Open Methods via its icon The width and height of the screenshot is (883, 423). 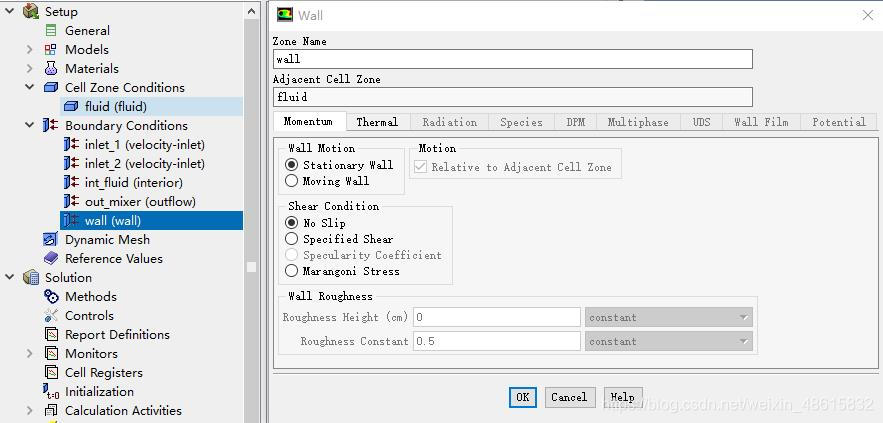tap(51, 297)
